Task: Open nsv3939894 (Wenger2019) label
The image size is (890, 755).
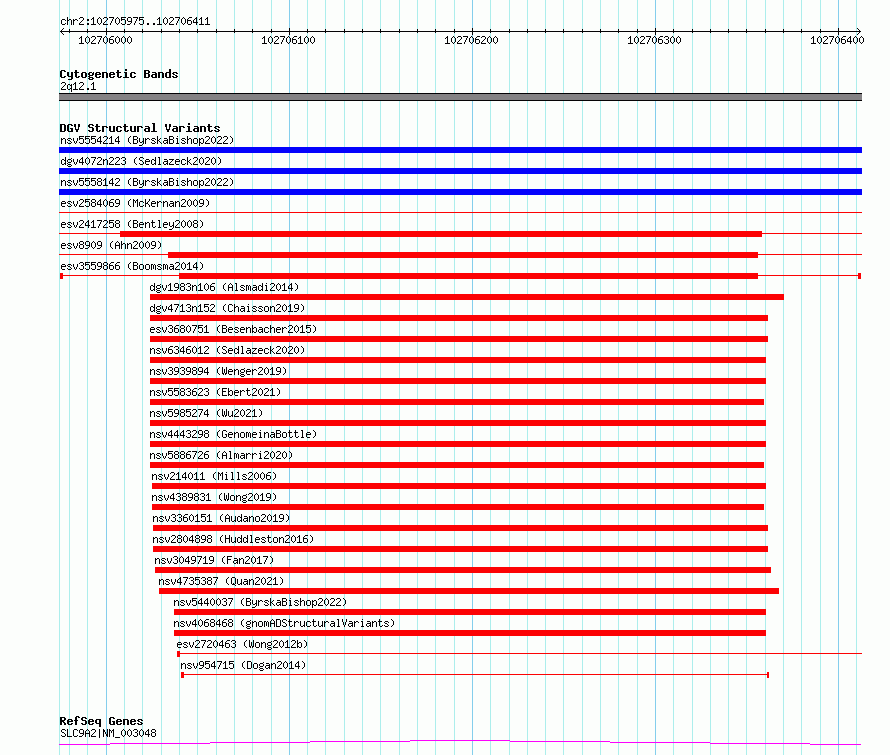Action: pos(219,371)
